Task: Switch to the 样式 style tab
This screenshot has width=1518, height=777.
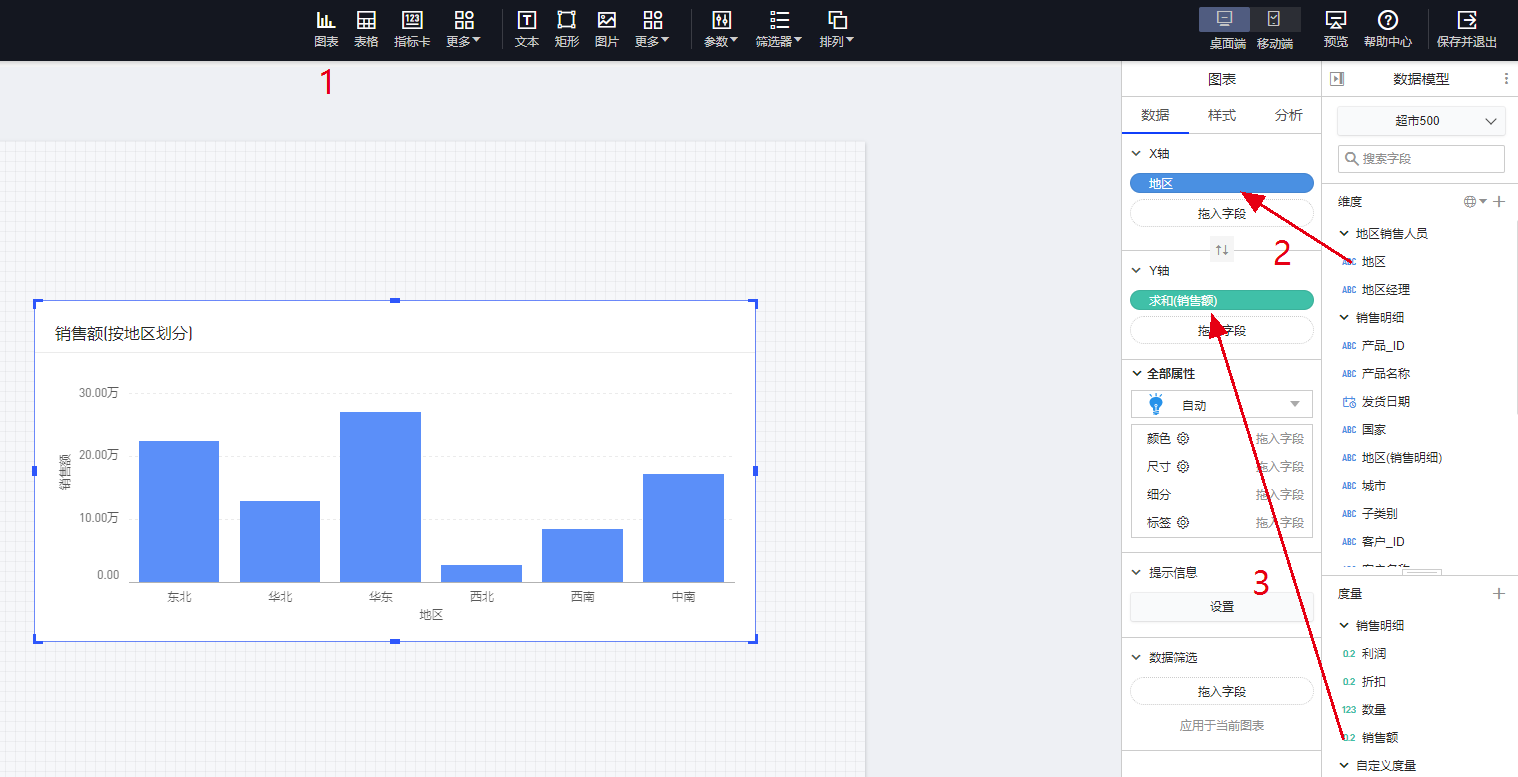Action: (1221, 115)
